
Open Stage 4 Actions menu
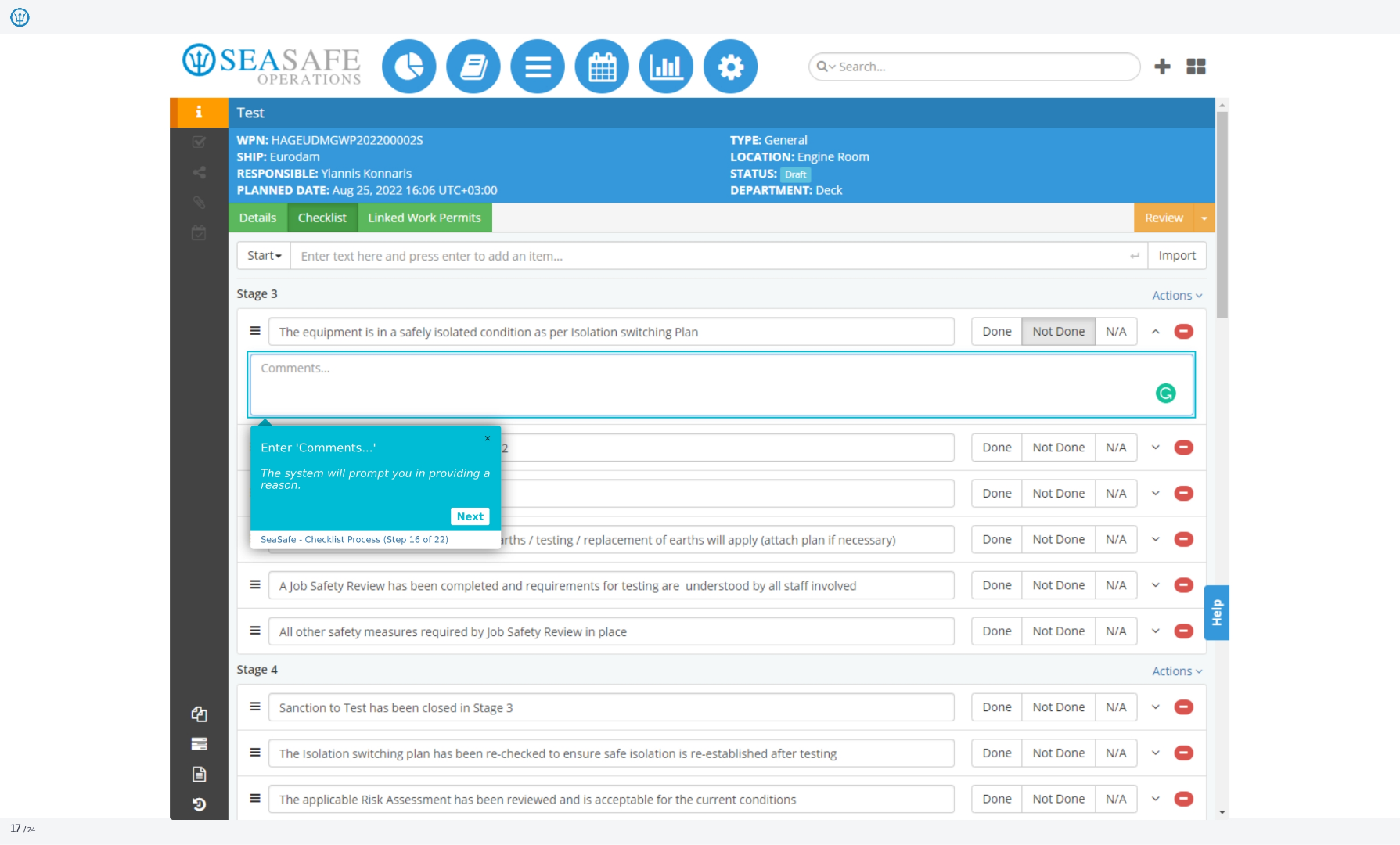[1177, 671]
